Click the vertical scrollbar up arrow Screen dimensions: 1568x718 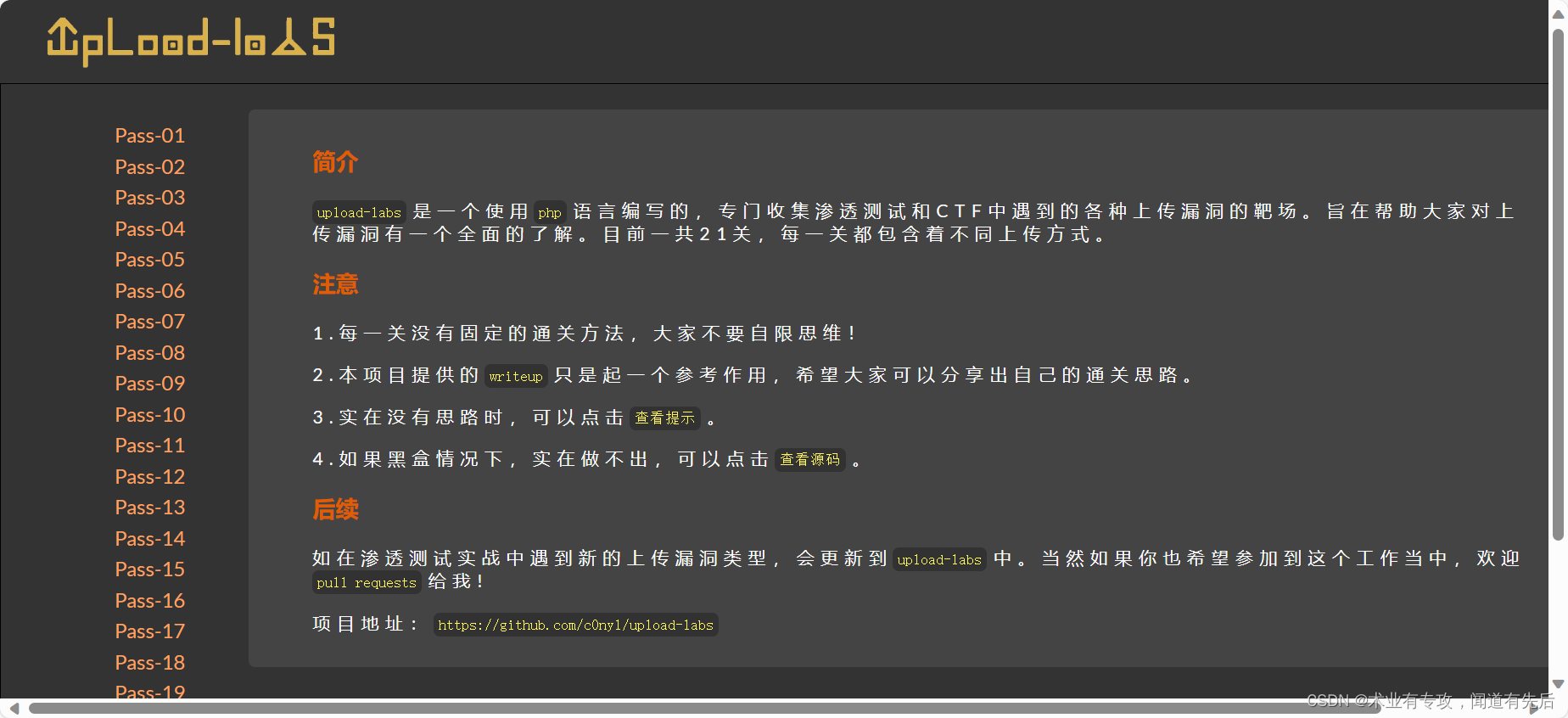tap(1558, 15)
